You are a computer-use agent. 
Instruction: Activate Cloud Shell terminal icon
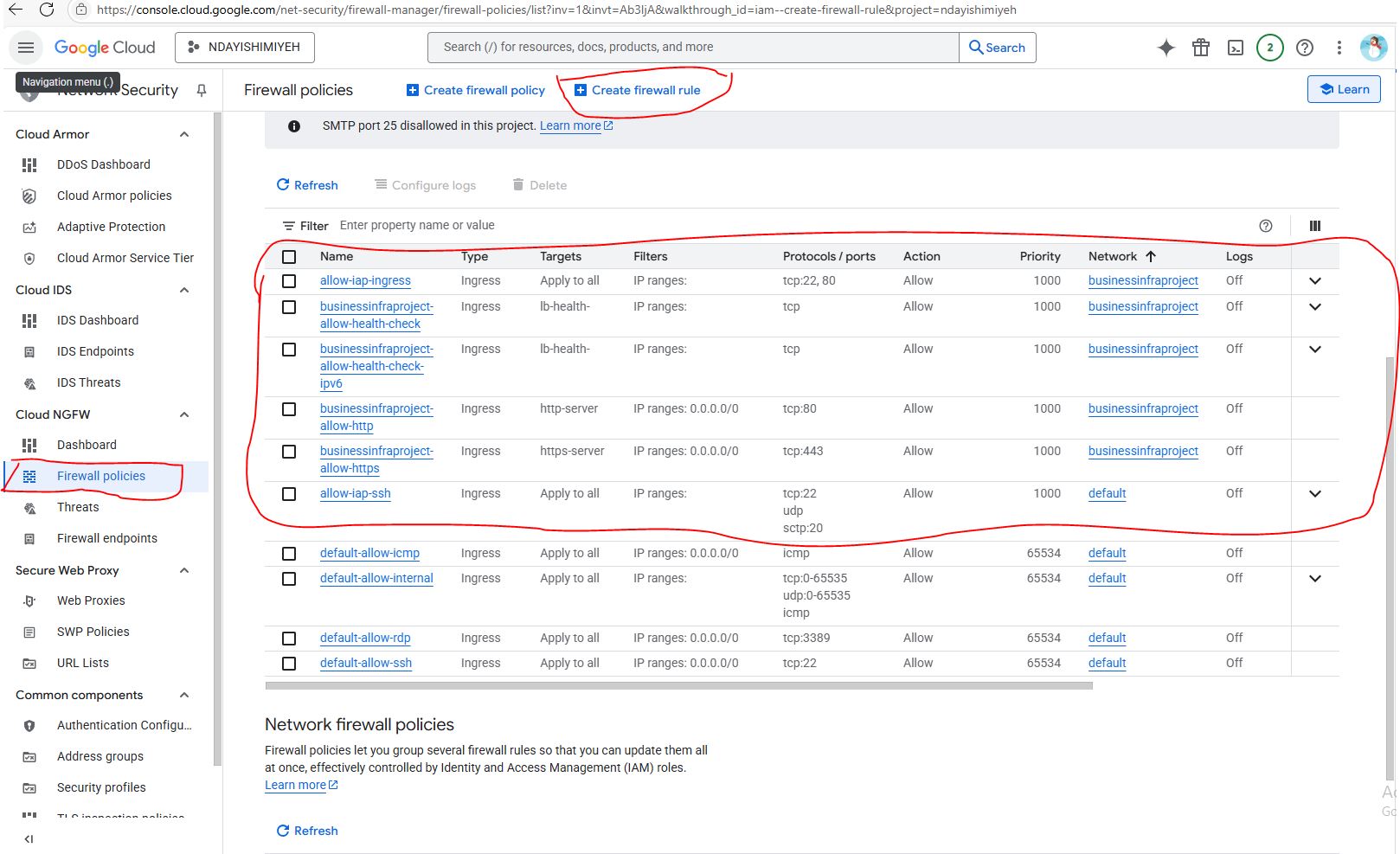[1236, 48]
